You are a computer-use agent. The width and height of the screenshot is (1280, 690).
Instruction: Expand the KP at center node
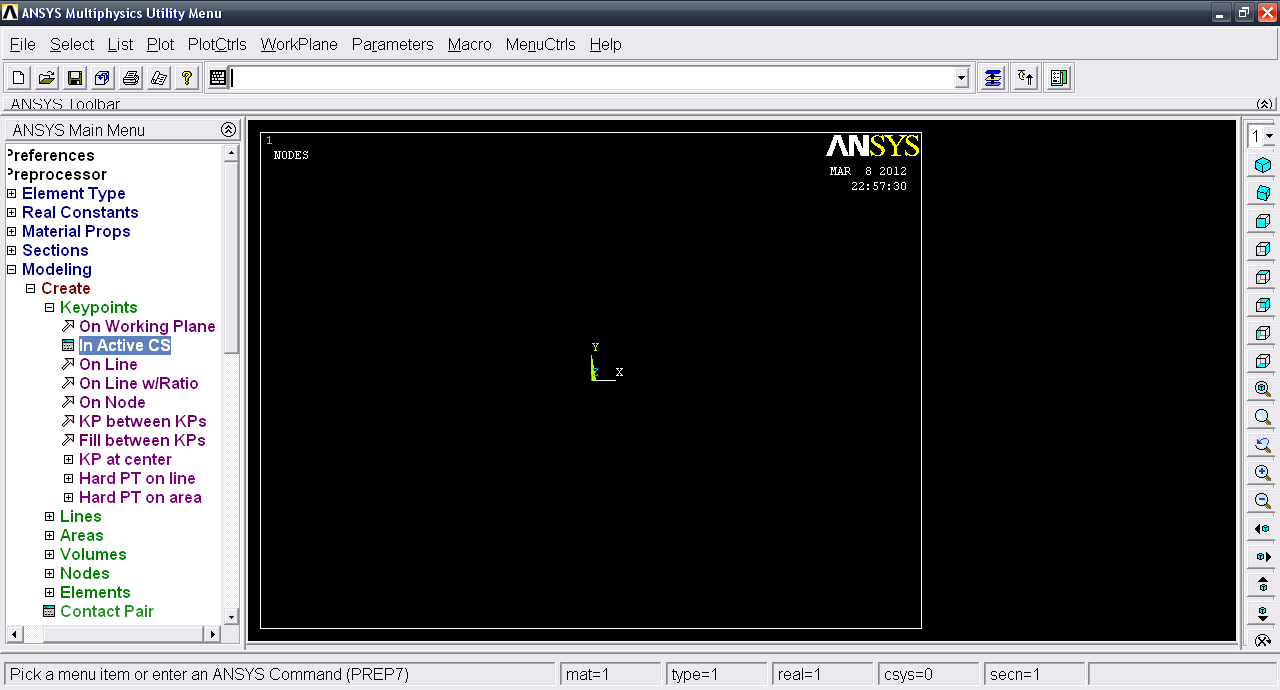point(69,460)
